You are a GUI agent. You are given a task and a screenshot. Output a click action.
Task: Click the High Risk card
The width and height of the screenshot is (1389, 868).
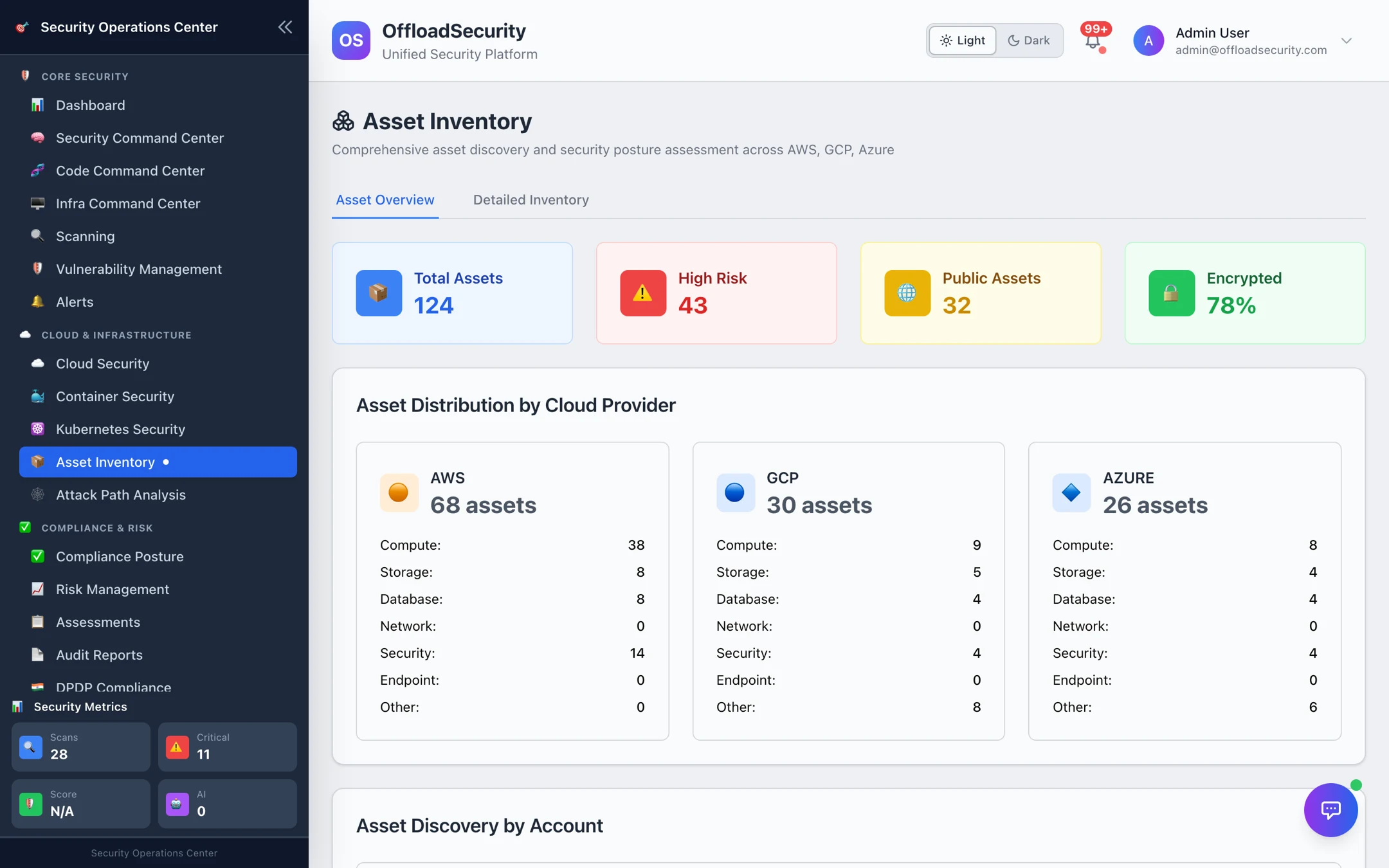pos(716,293)
